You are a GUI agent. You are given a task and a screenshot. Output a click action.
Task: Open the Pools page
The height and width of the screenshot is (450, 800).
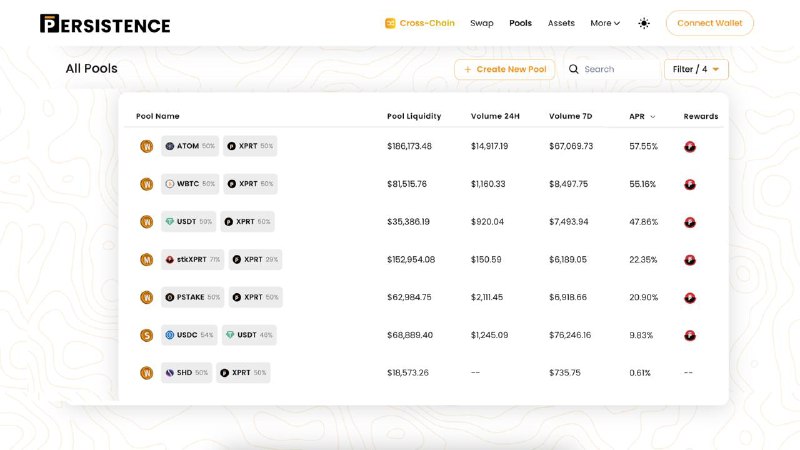coord(520,23)
